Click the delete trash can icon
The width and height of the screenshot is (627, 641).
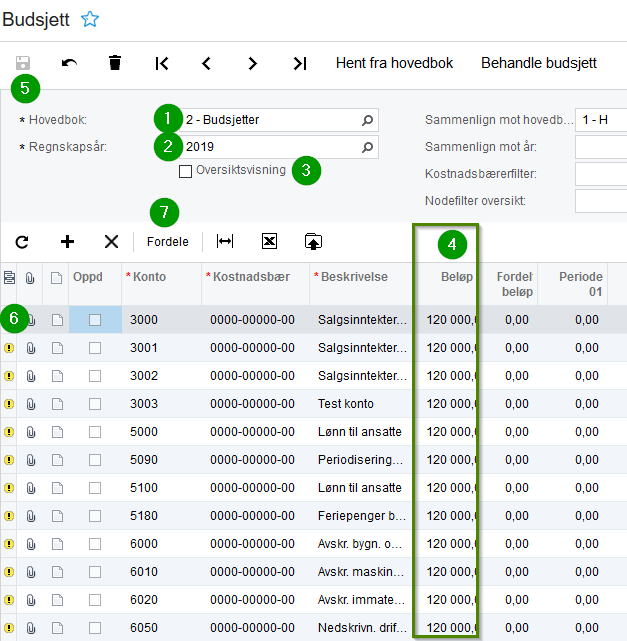coord(115,63)
